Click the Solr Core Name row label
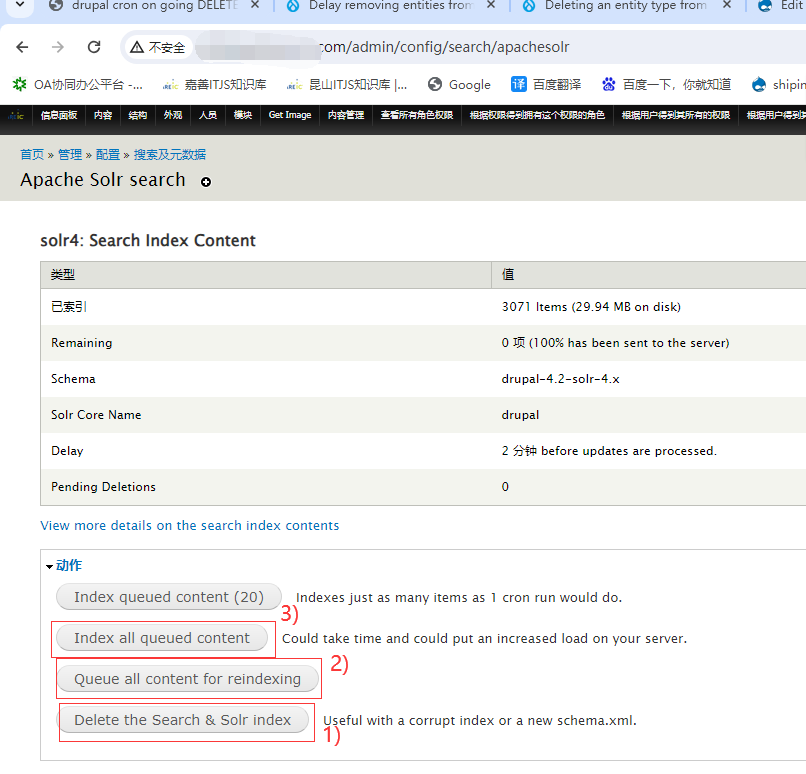This screenshot has width=806, height=774. pyautogui.click(x=96, y=415)
